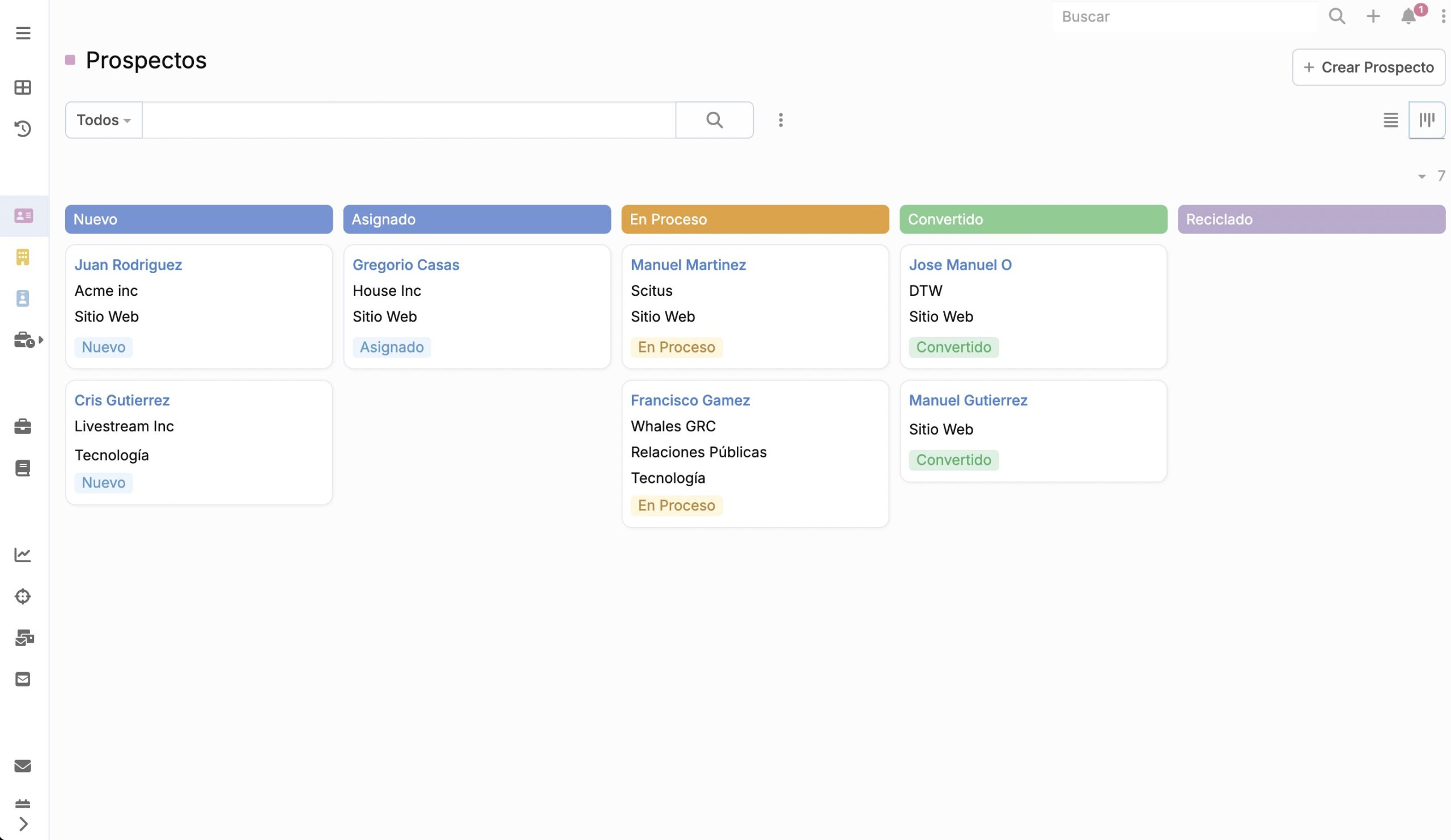Click the Asignado status badge on Gregorio Casas
Screen dimensions: 1451x840
[392, 347]
